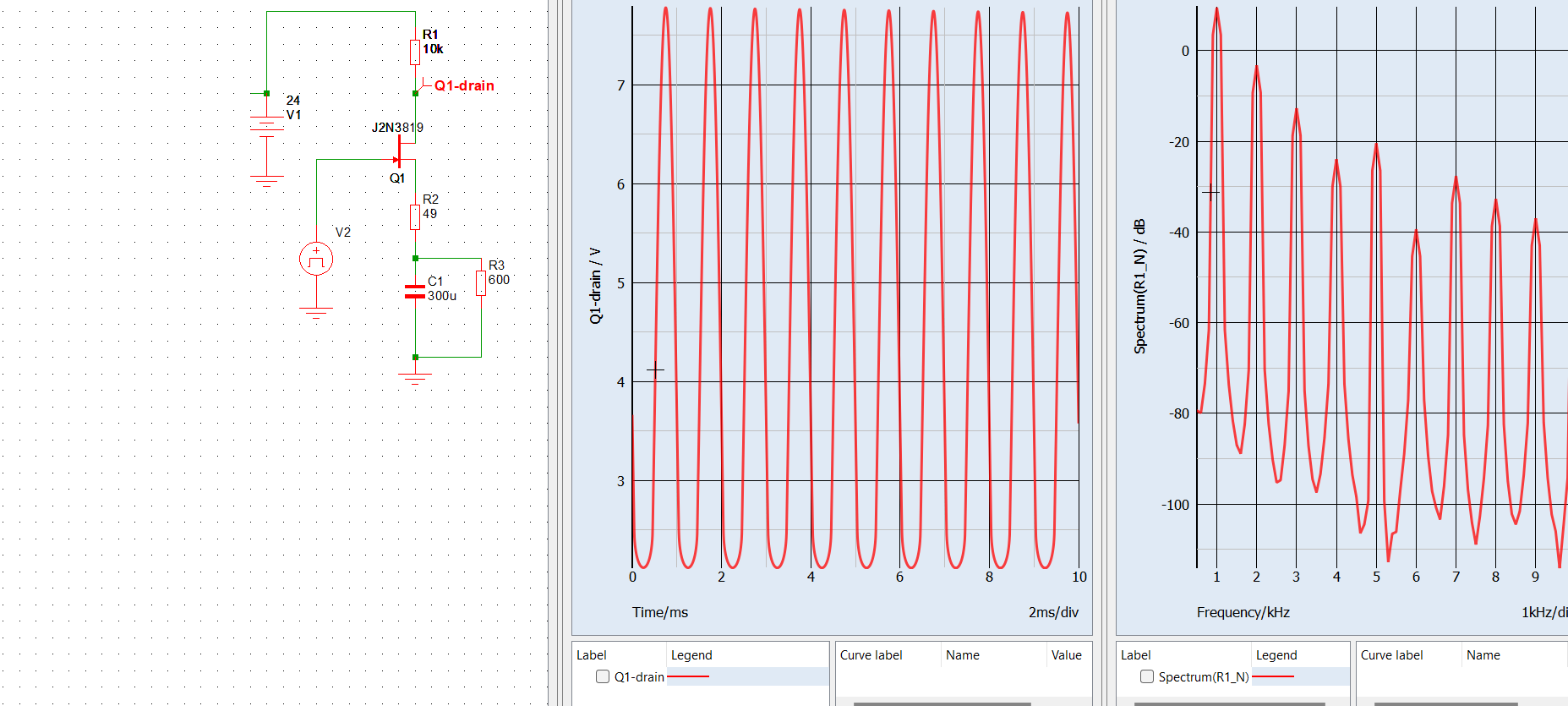Click the crosshair cursor on the time plot

click(655, 369)
